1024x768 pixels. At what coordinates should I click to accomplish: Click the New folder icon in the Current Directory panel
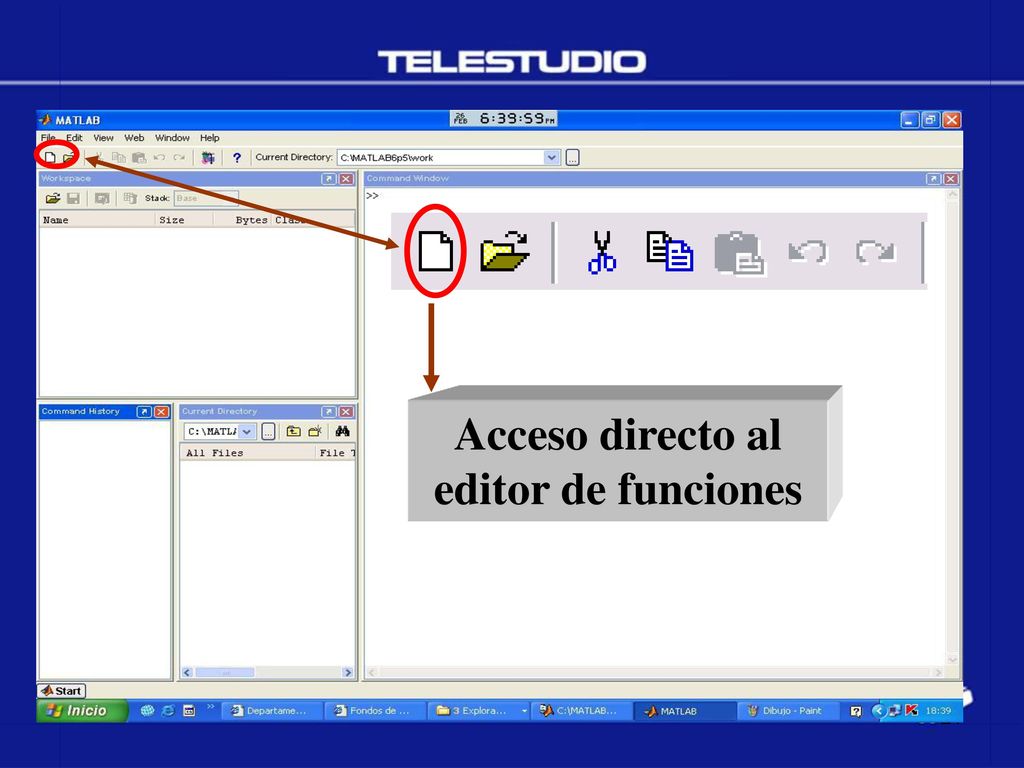coord(315,431)
